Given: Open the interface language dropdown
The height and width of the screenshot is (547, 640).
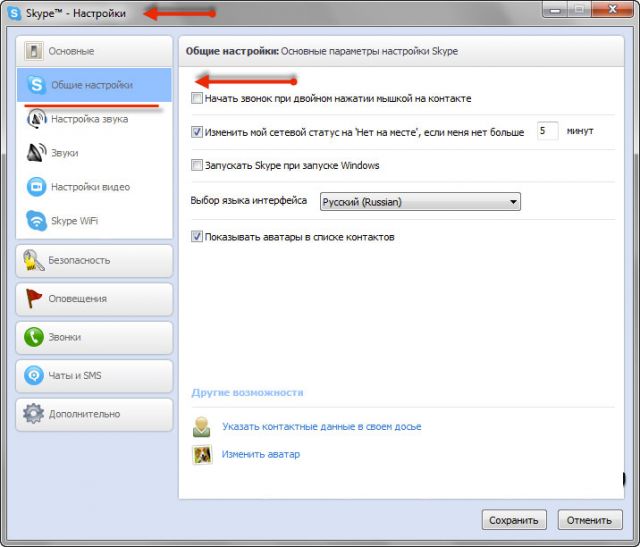Looking at the screenshot, I should coord(420,202).
